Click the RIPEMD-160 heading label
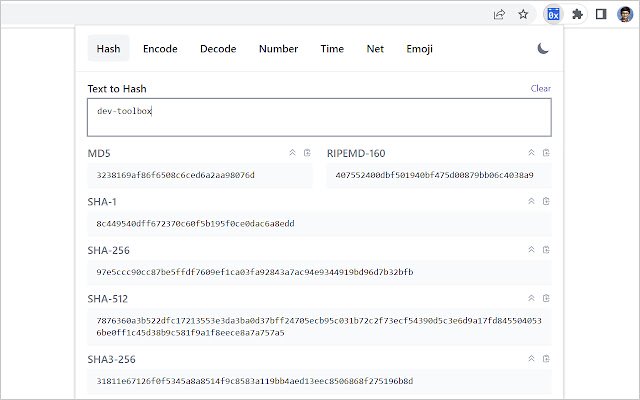640x400 pixels. pyautogui.click(x=356, y=153)
